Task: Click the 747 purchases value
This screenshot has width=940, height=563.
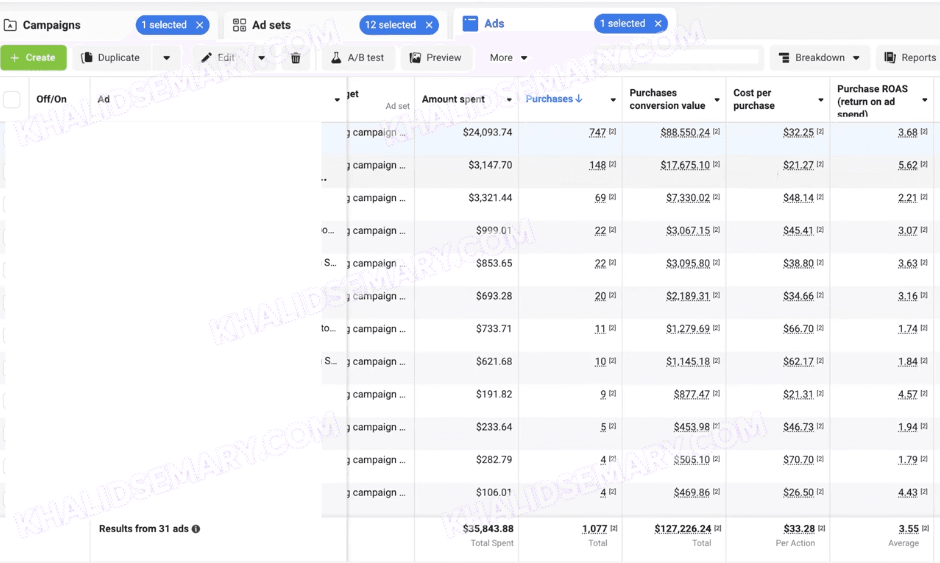Action: [597, 133]
